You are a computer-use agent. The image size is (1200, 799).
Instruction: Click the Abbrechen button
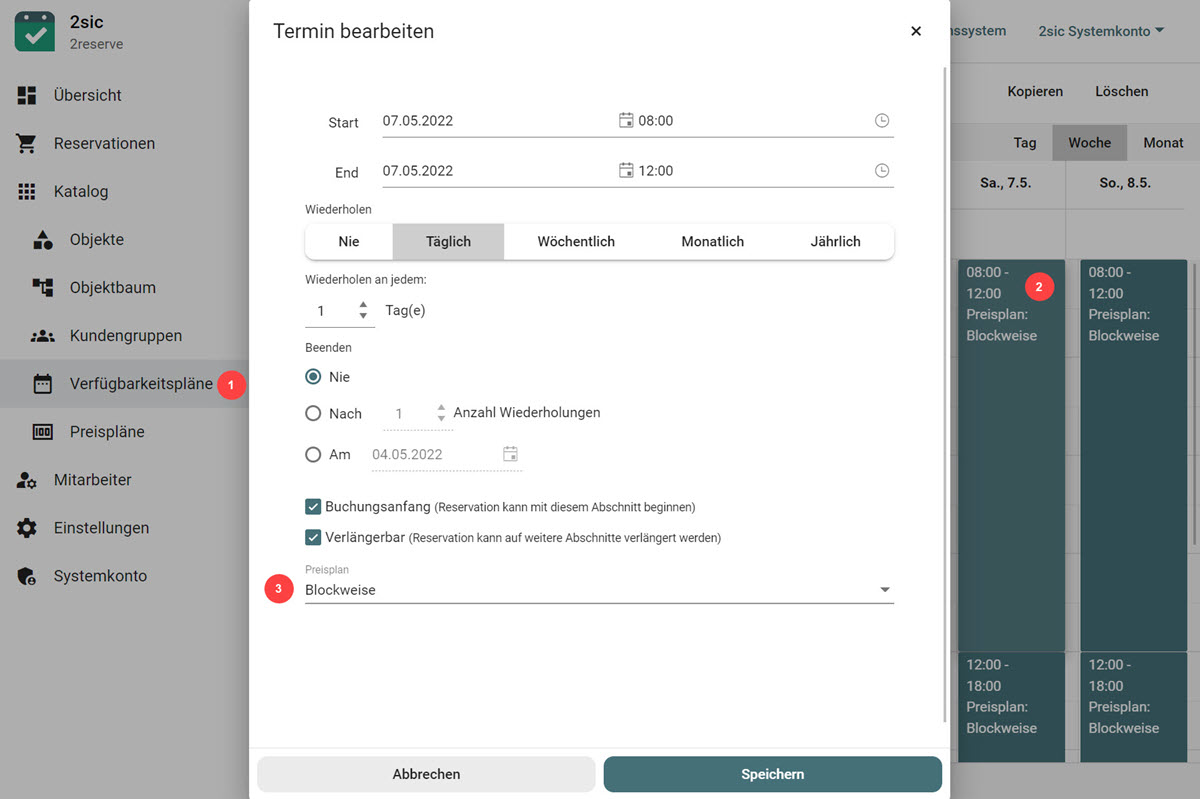[x=426, y=774]
